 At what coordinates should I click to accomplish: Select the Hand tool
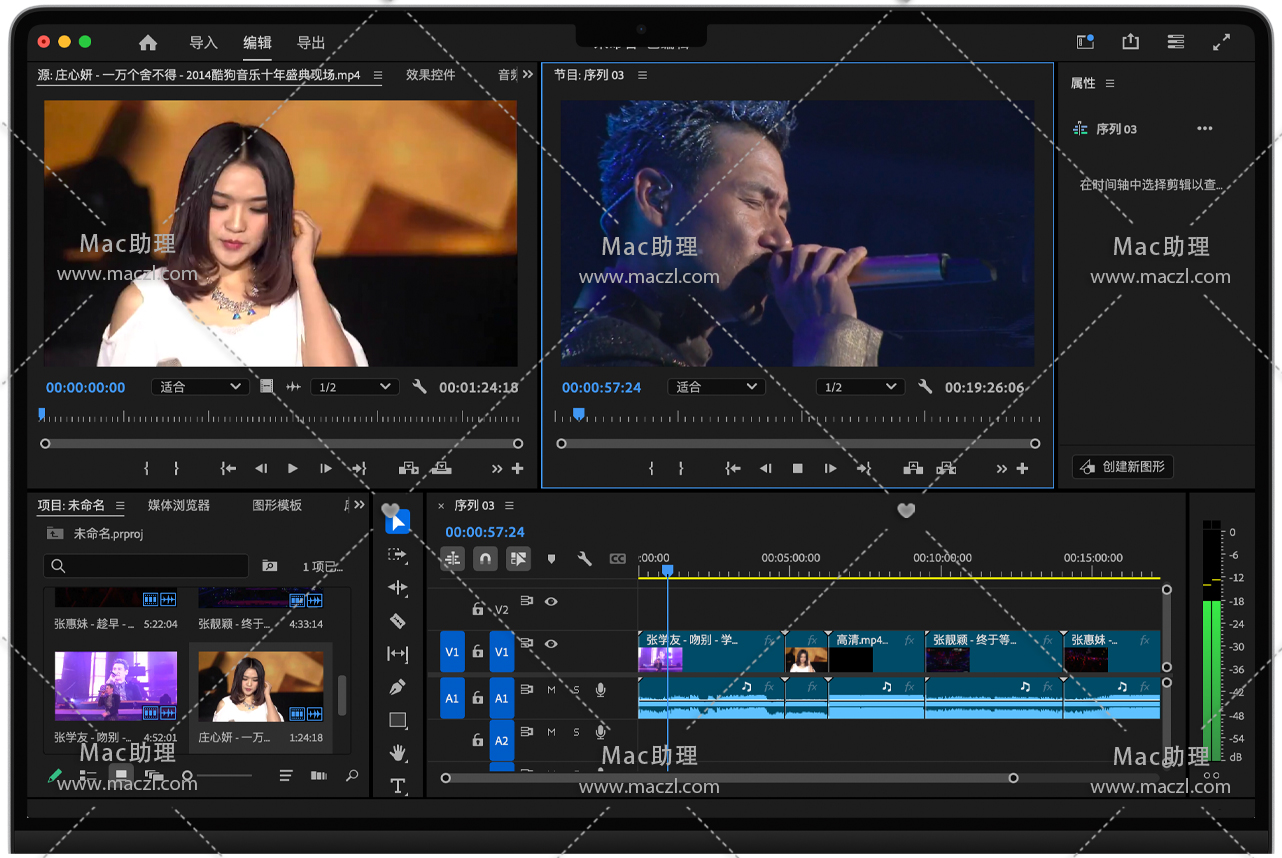pos(397,752)
